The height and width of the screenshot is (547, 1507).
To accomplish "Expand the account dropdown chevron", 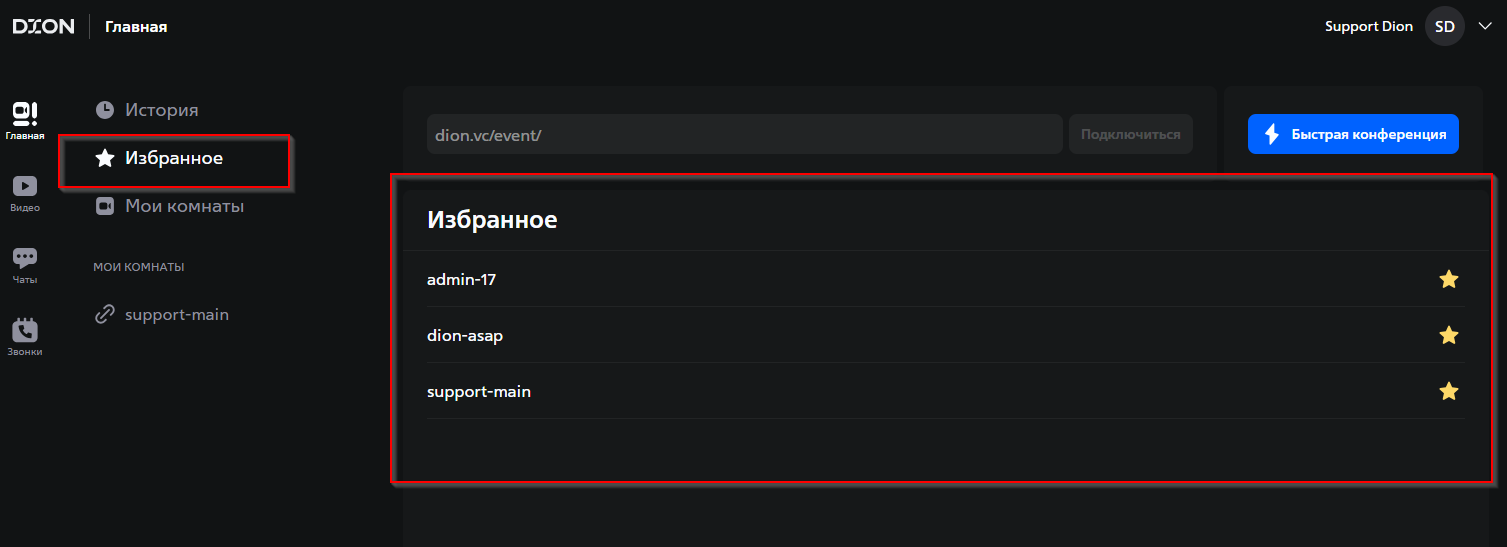I will pos(1484,27).
